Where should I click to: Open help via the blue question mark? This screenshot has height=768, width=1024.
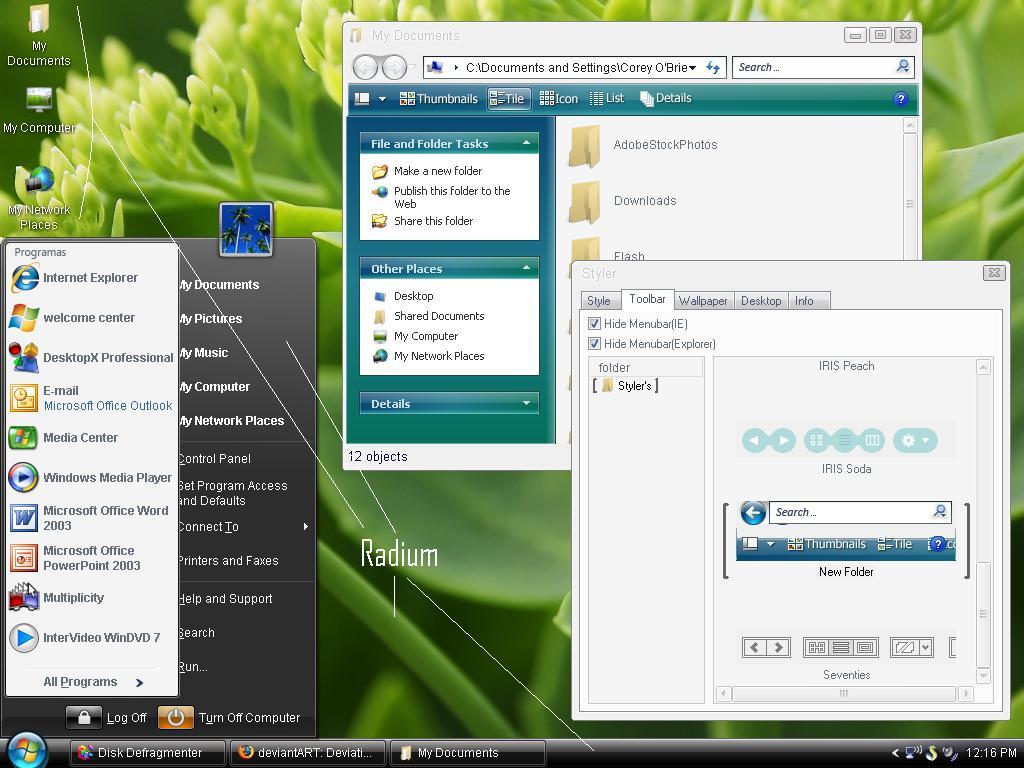[x=901, y=99]
